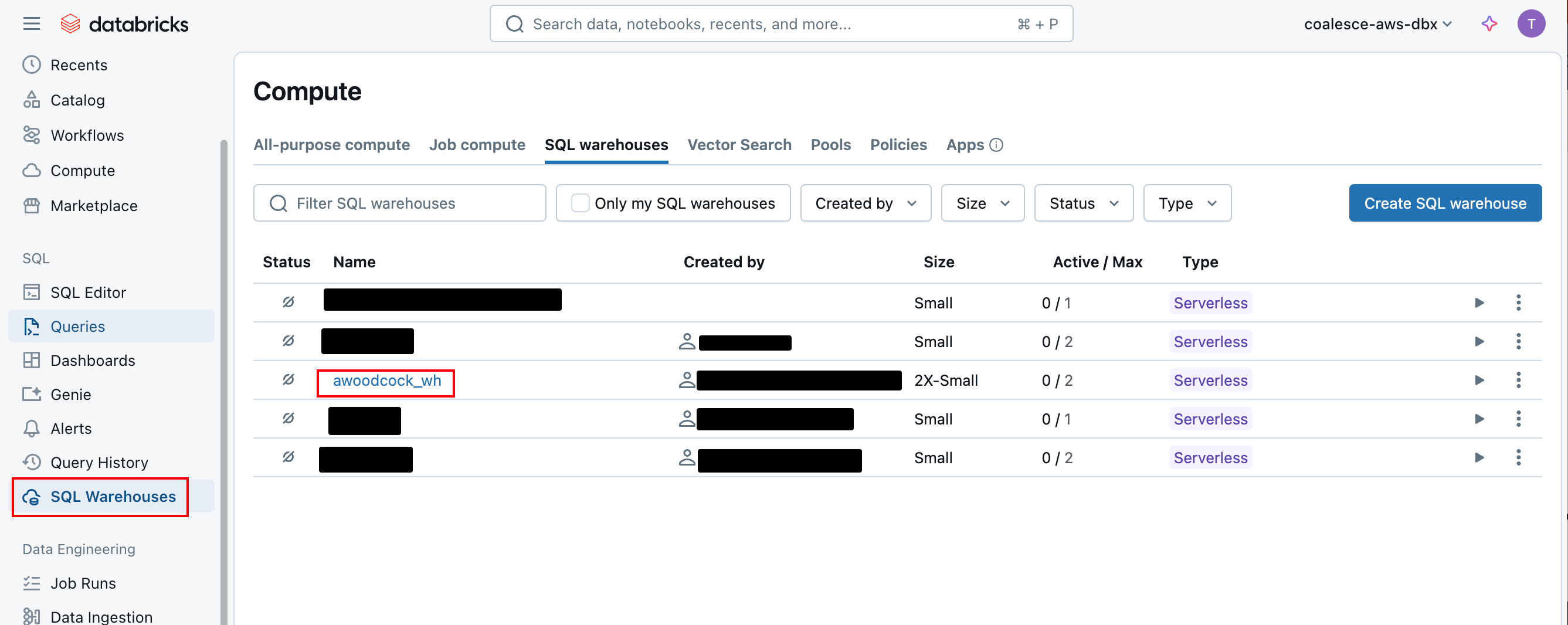The height and width of the screenshot is (625, 1568).
Task: Click Create SQL warehouse button
Action: point(1445,203)
